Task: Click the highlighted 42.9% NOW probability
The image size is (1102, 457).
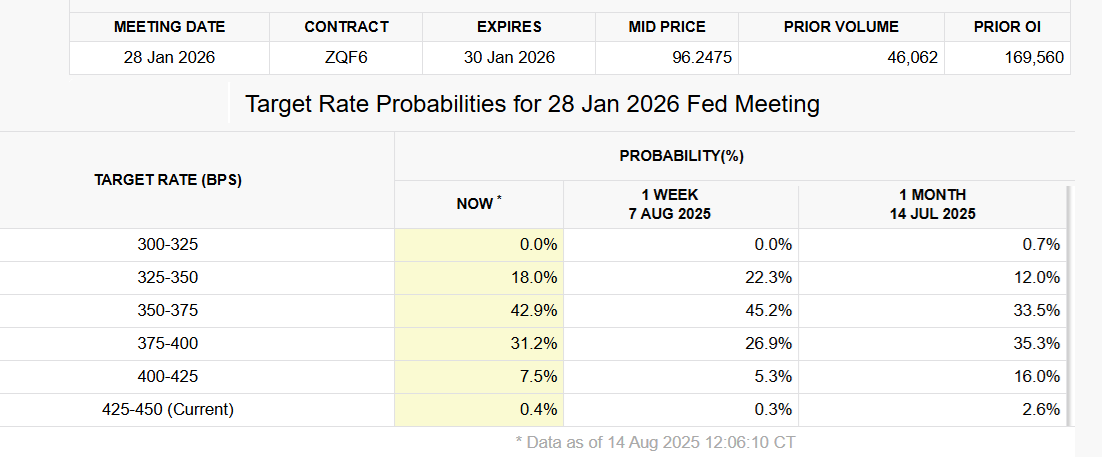Action: coord(533,311)
